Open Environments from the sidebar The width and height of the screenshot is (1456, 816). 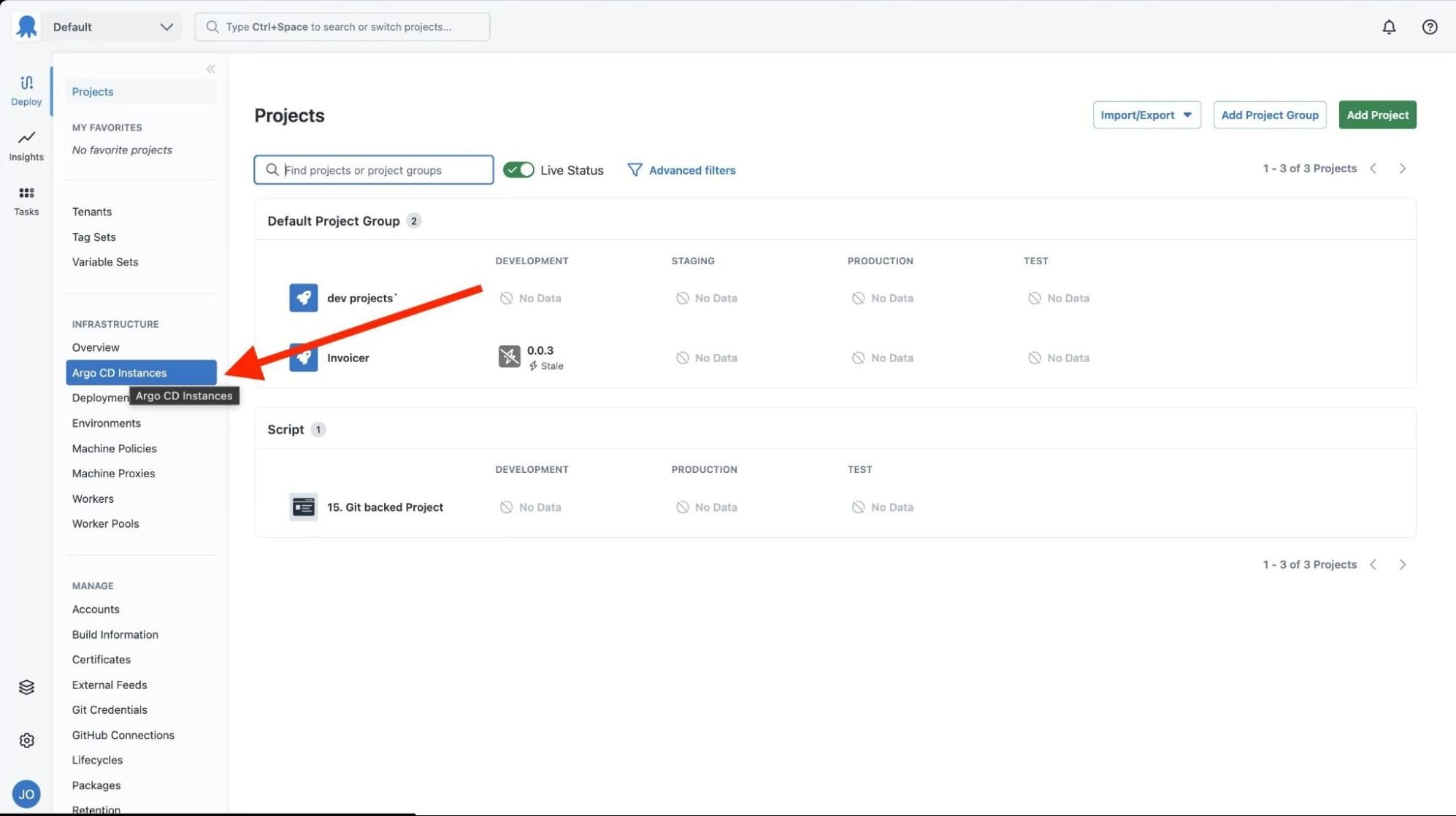107,423
